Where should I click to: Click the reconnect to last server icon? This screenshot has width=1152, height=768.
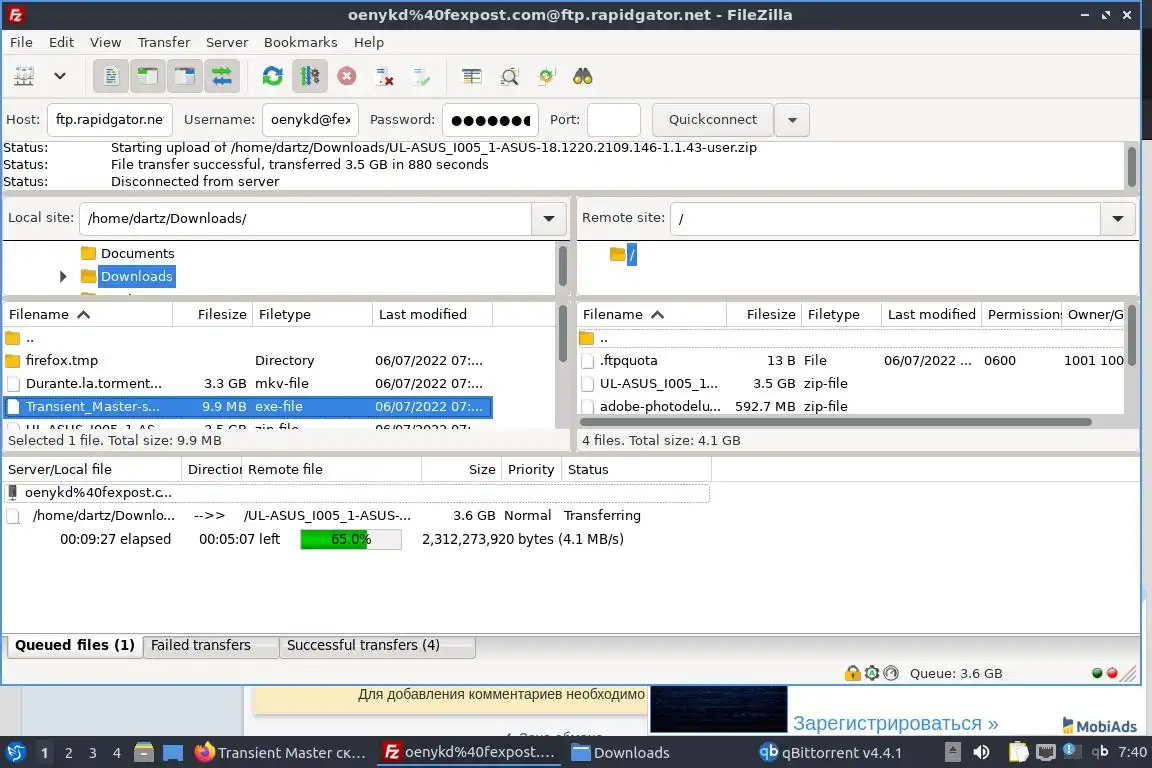421,76
